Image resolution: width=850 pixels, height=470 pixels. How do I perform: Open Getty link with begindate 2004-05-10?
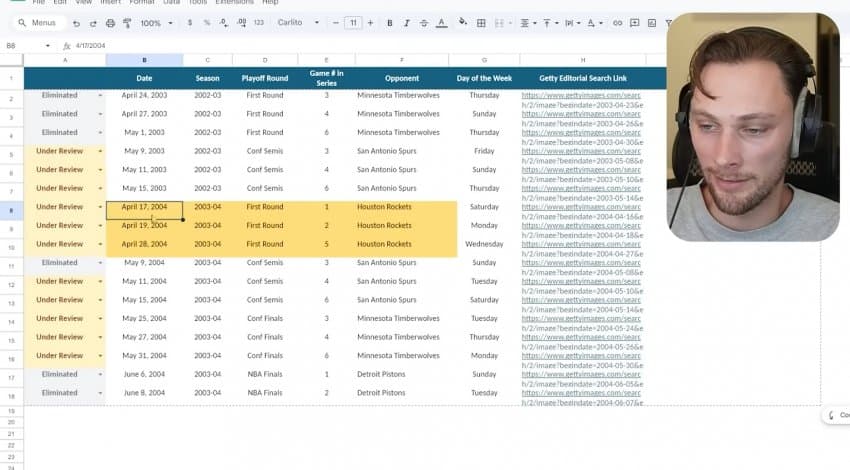tap(582, 286)
